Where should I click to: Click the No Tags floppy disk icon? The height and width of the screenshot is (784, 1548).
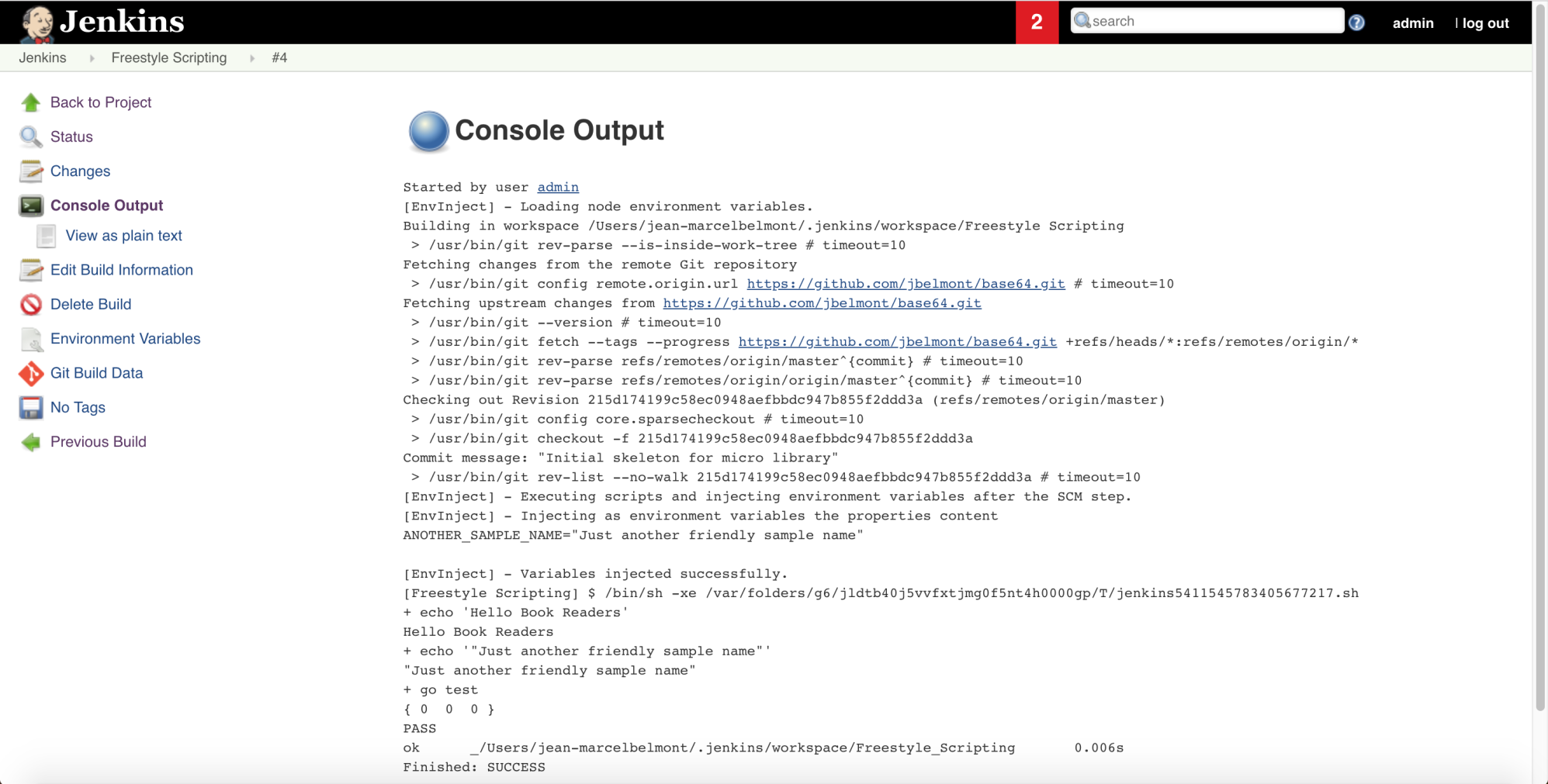[x=31, y=407]
